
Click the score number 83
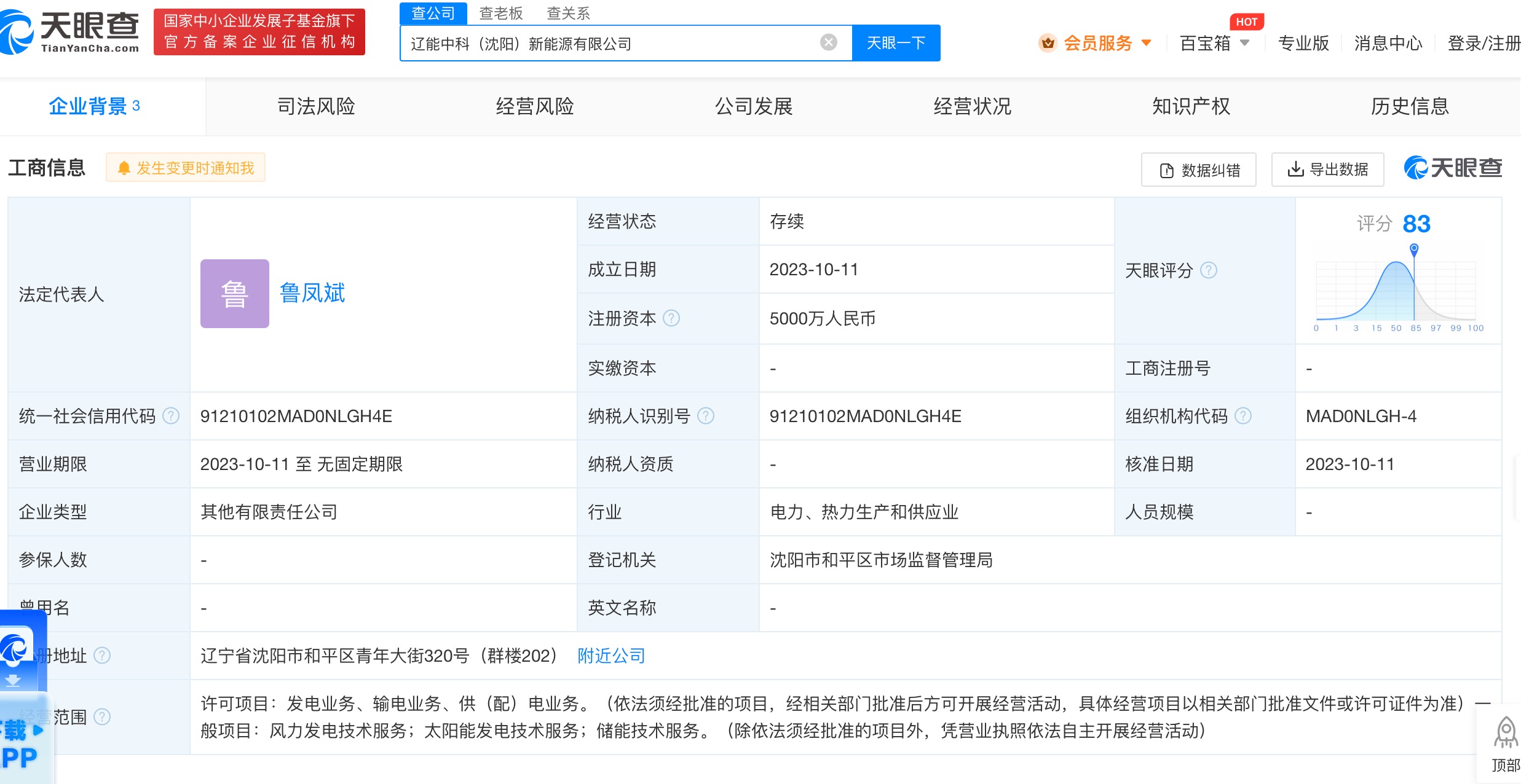click(x=1416, y=224)
